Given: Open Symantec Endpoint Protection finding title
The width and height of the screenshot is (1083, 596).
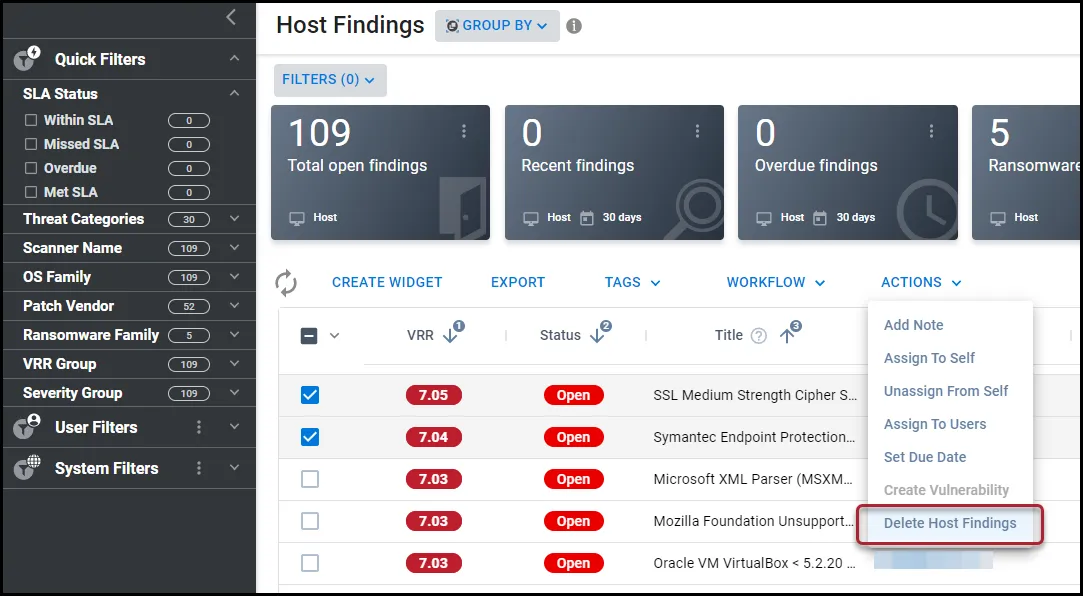Looking at the screenshot, I should [754, 437].
